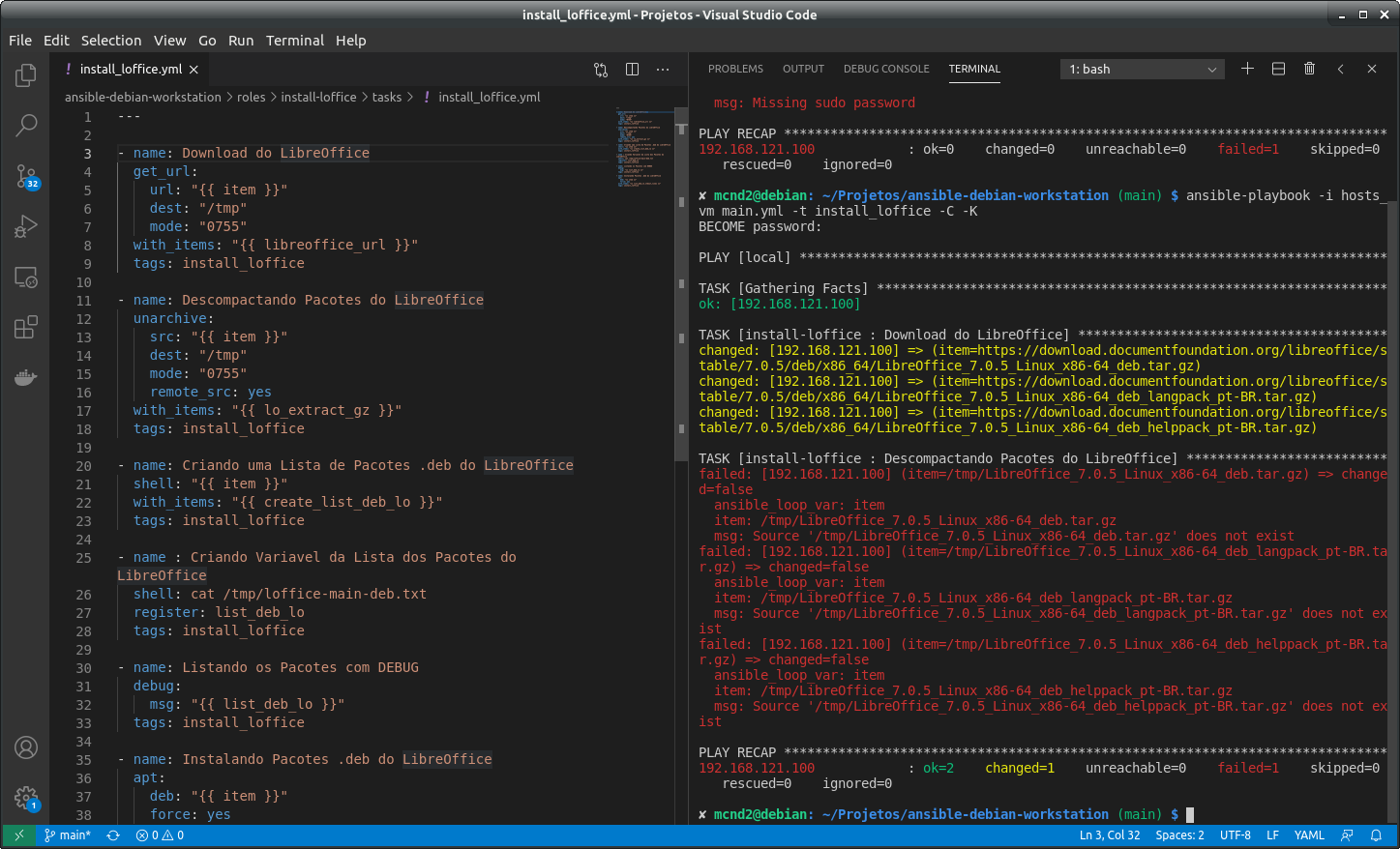Open the Extensions view icon
Image resolution: width=1400 pixels, height=849 pixels.
click(x=26, y=327)
